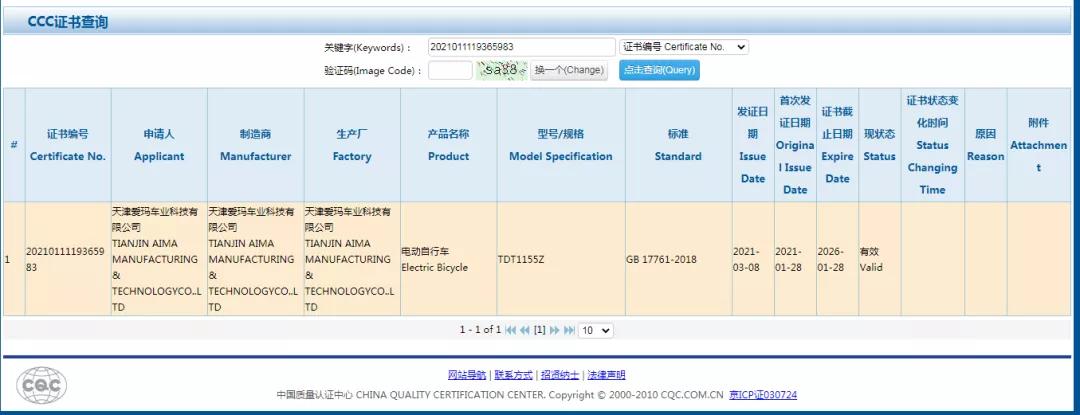This screenshot has height=415, width=1080.
Task: Open the 京ICP证030724 link
Action: pos(763,395)
